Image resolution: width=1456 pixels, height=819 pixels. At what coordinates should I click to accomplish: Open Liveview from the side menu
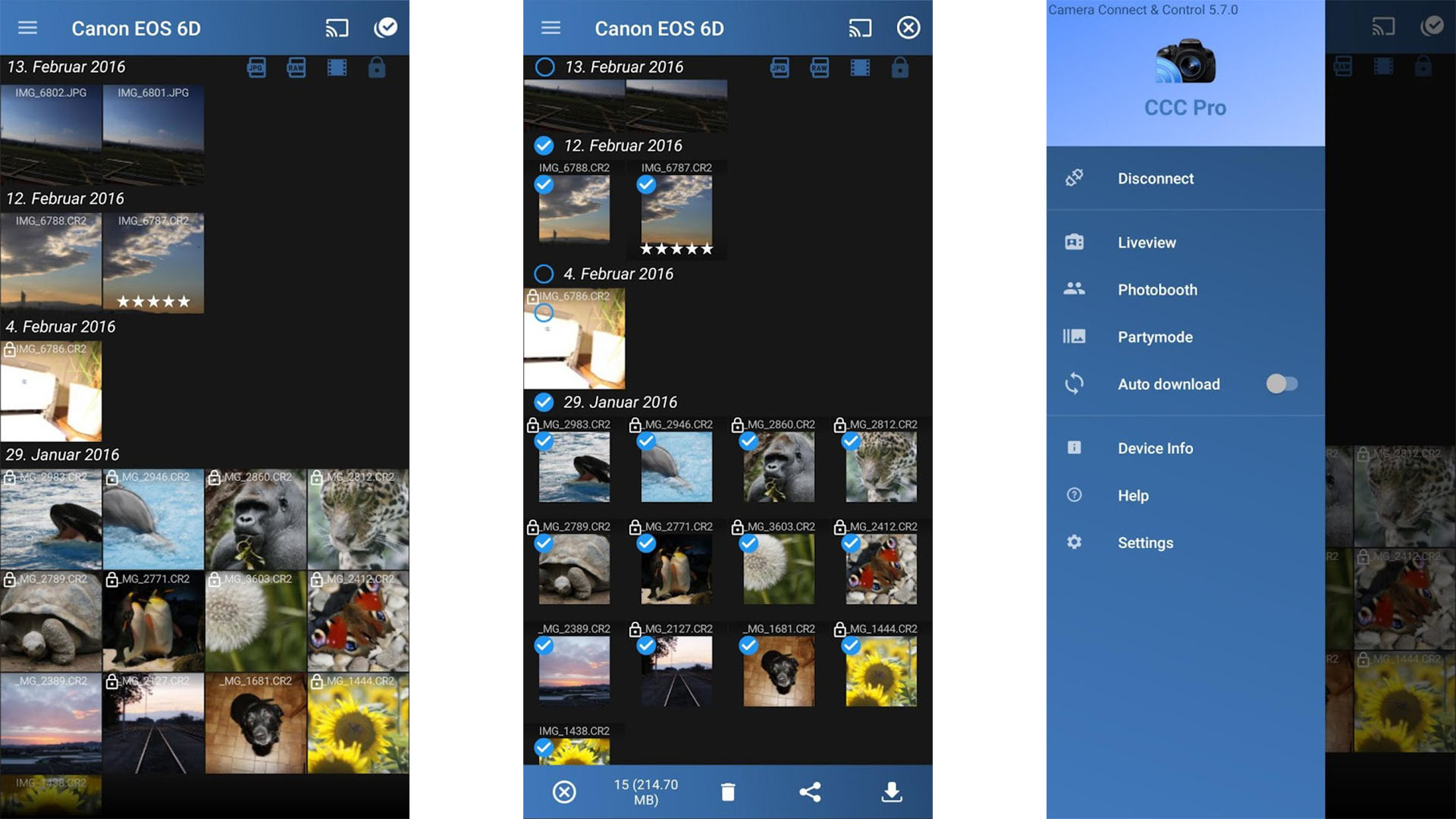coord(1146,243)
